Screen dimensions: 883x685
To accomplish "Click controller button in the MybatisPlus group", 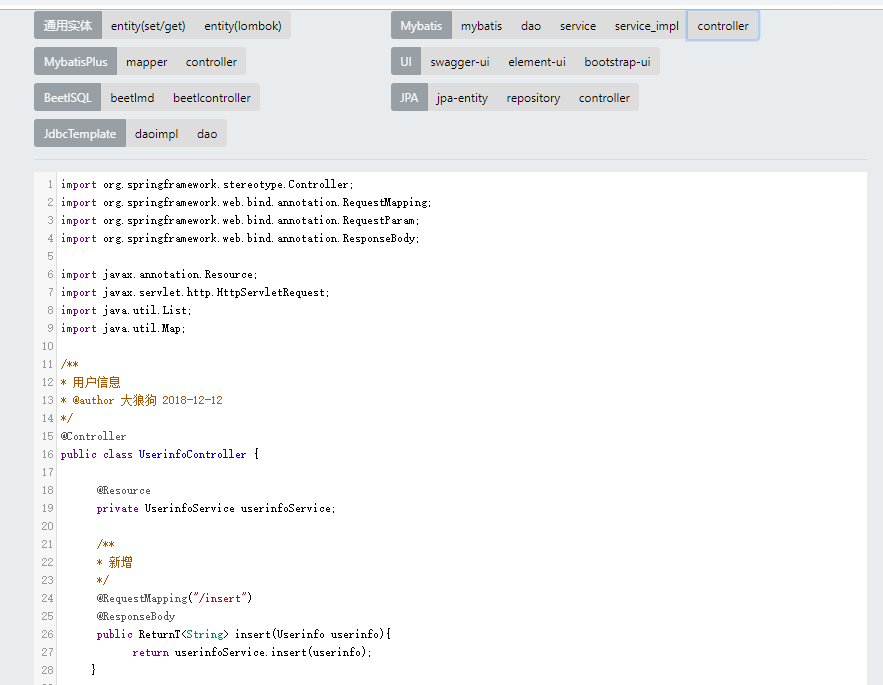I will (x=211, y=62).
